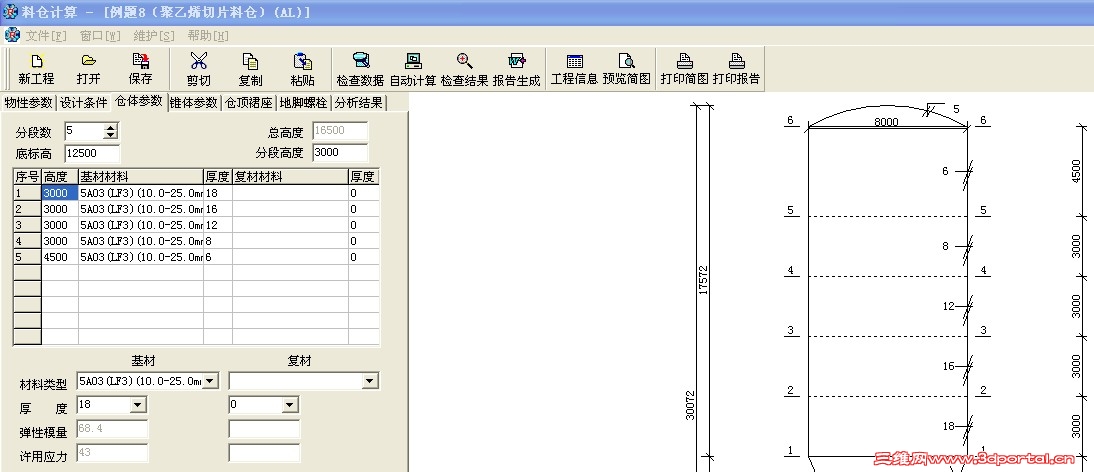The image size is (1094, 472).
Task: Open 检查结果 check results magnifier
Action: coord(465,68)
